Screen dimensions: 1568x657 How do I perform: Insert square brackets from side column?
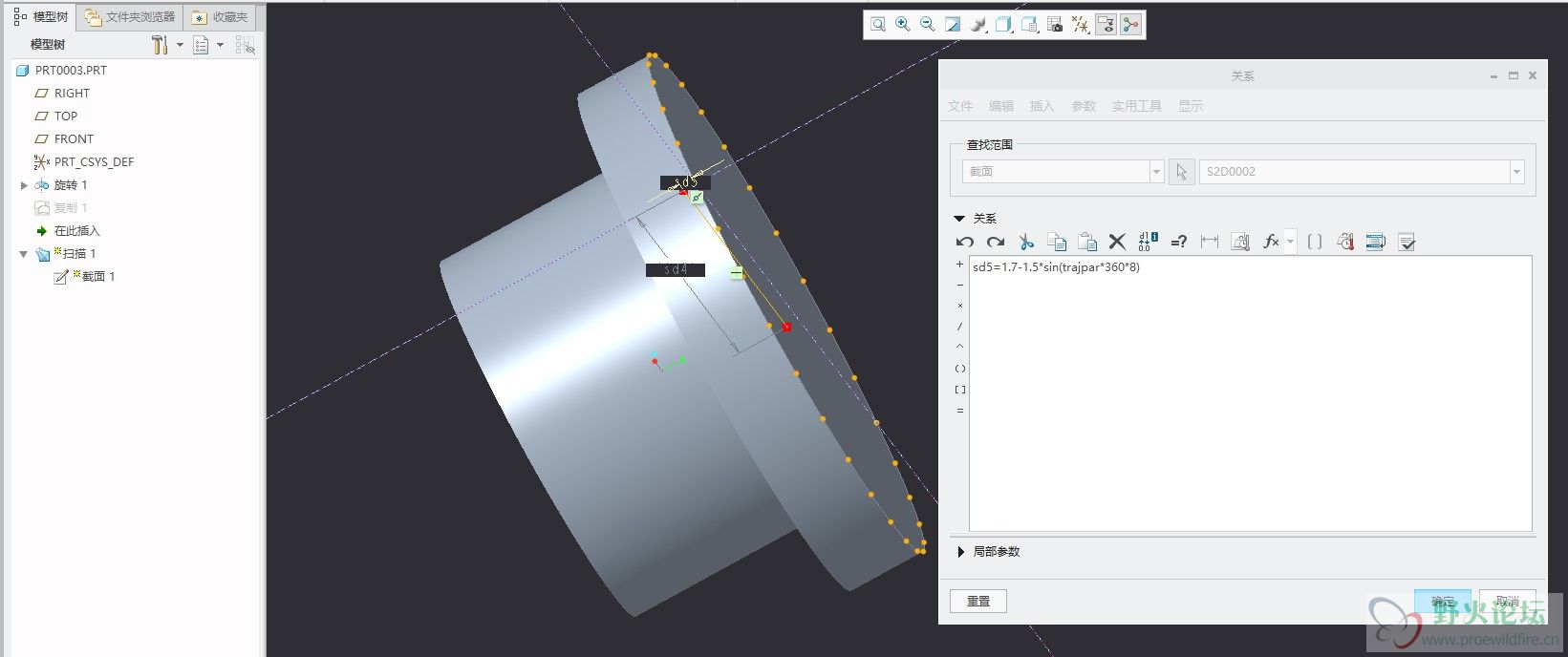[960, 390]
